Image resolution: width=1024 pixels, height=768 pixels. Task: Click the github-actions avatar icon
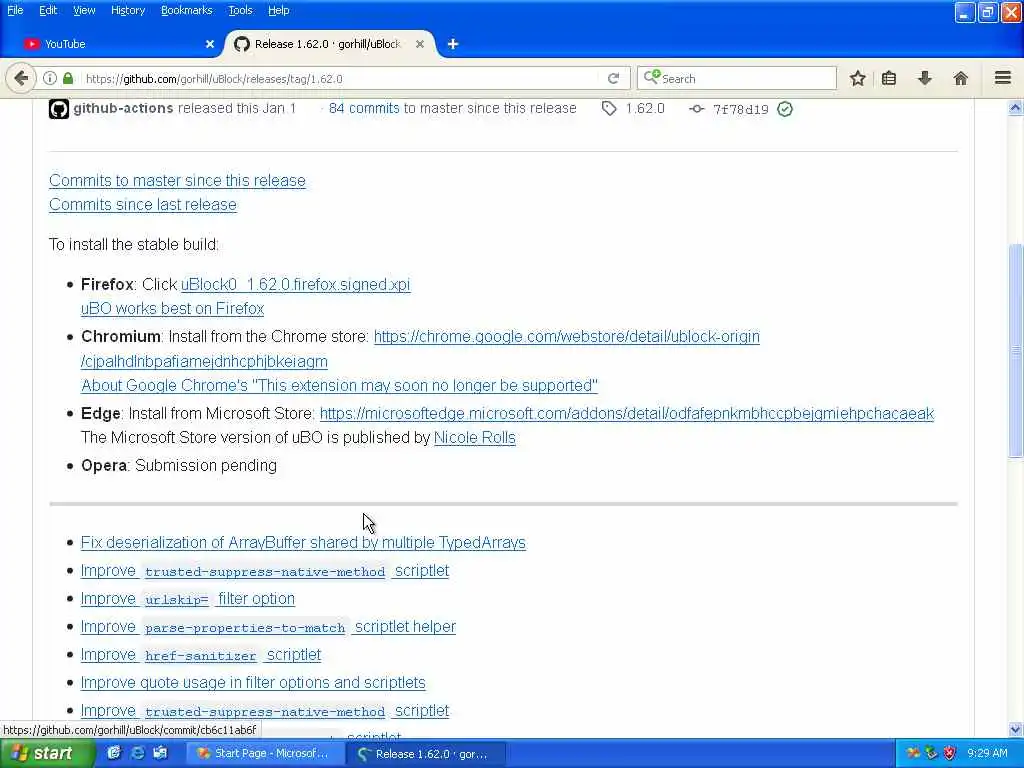click(59, 108)
